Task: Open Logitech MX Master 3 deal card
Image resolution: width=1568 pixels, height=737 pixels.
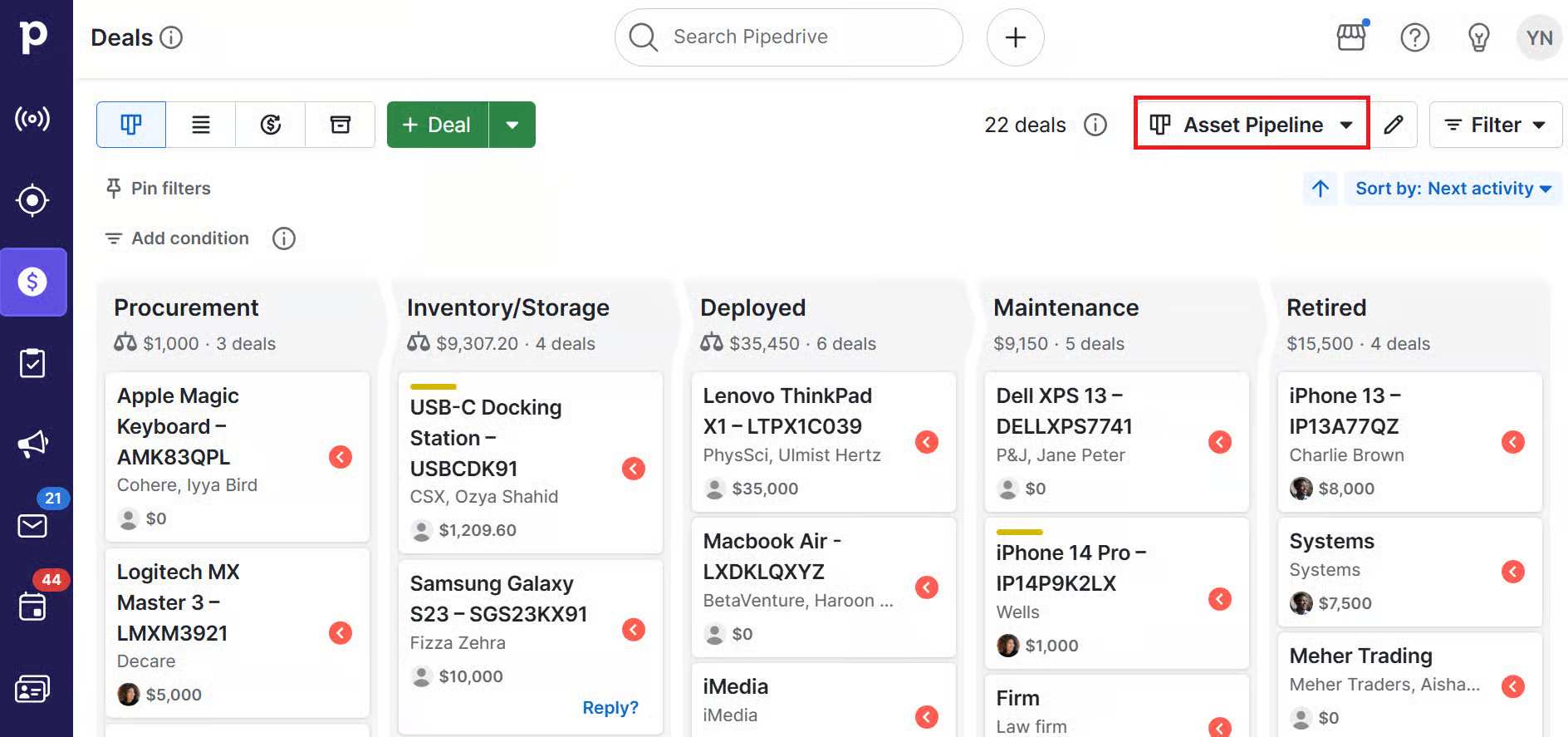Action: [238, 633]
